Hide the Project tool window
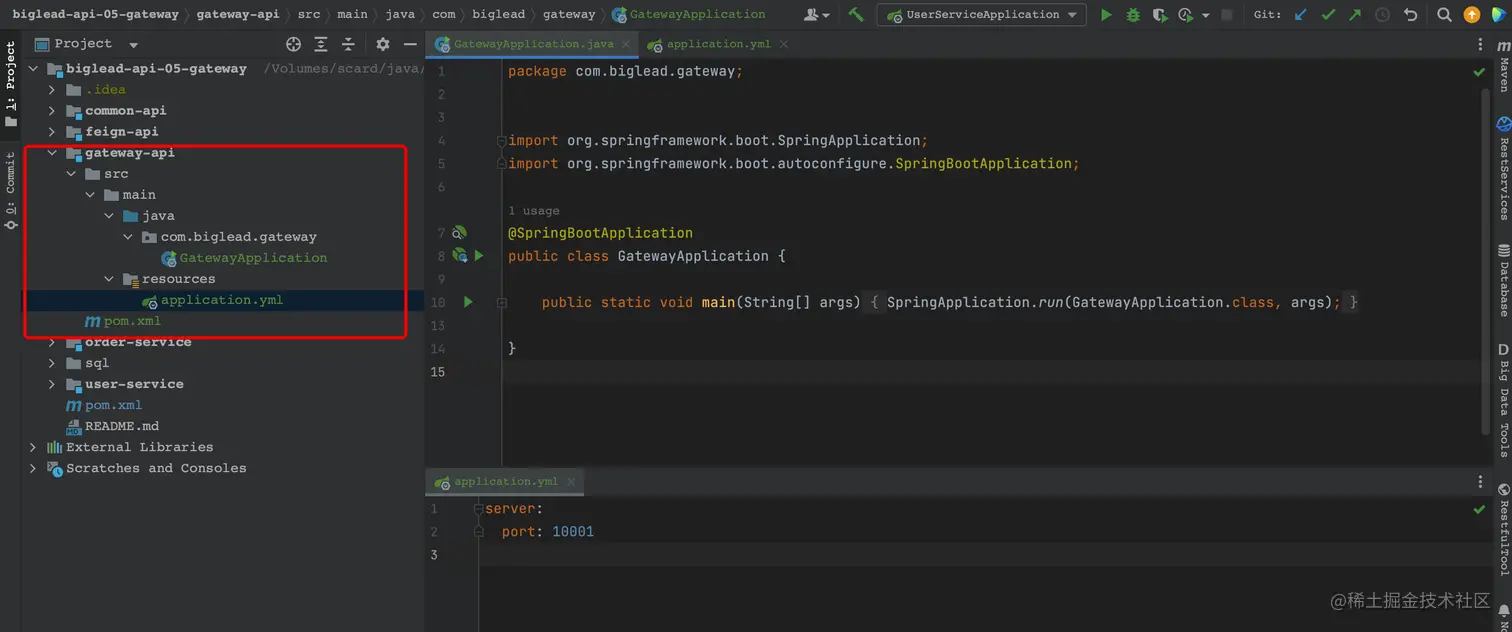This screenshot has width=1512, height=632. (x=410, y=44)
